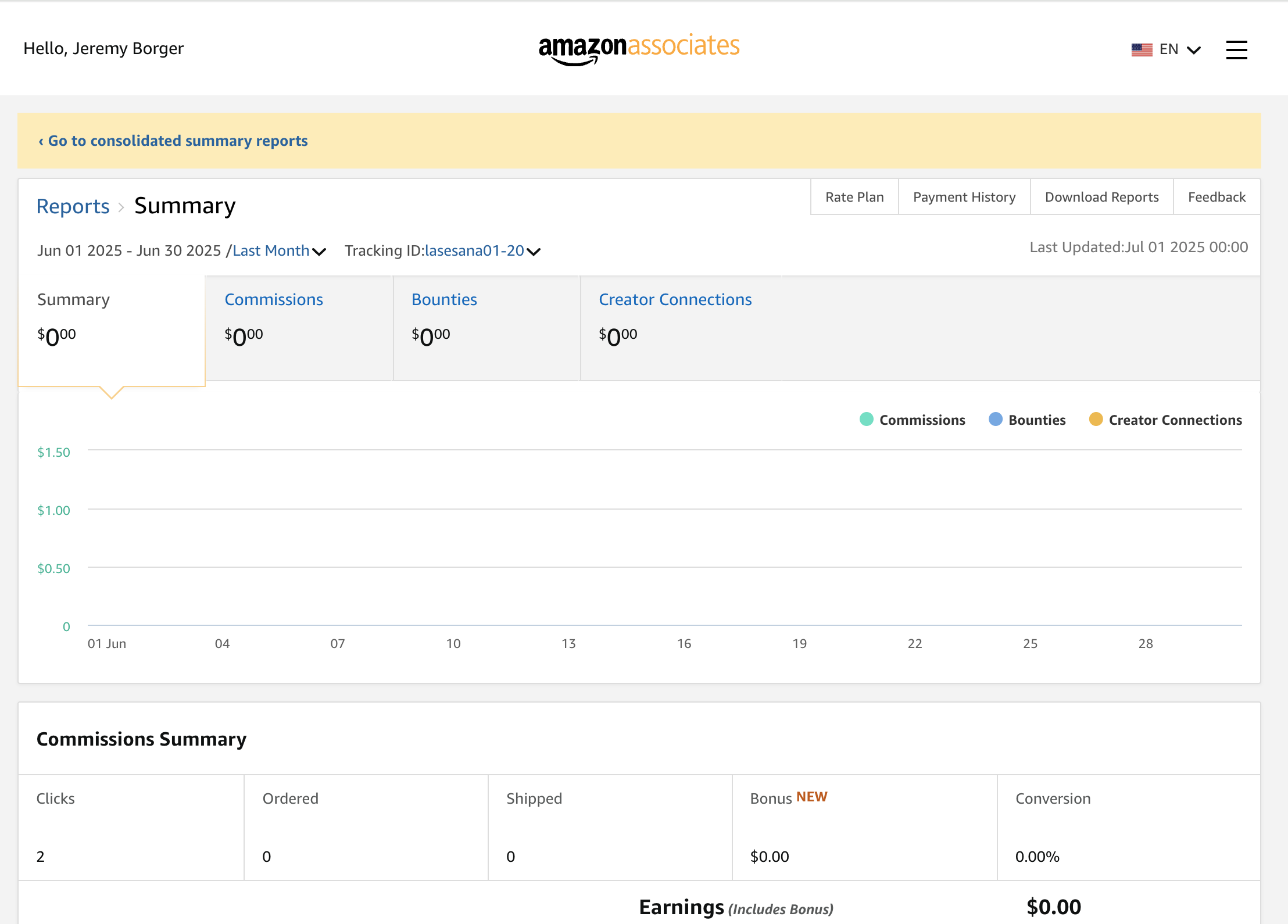The width and height of the screenshot is (1288, 924).
Task: Expand the Tracking ID lasesana01-20 dropdown
Action: coord(482,250)
